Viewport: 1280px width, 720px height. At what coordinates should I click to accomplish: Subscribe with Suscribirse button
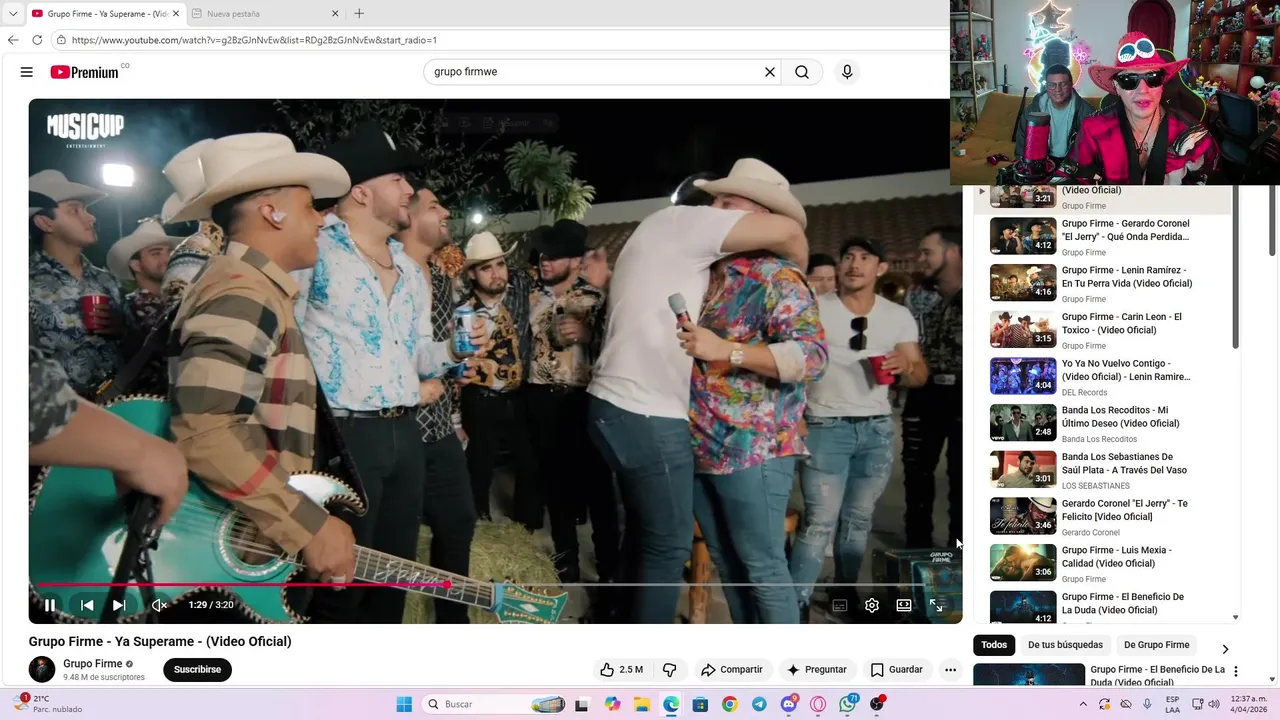coord(197,670)
